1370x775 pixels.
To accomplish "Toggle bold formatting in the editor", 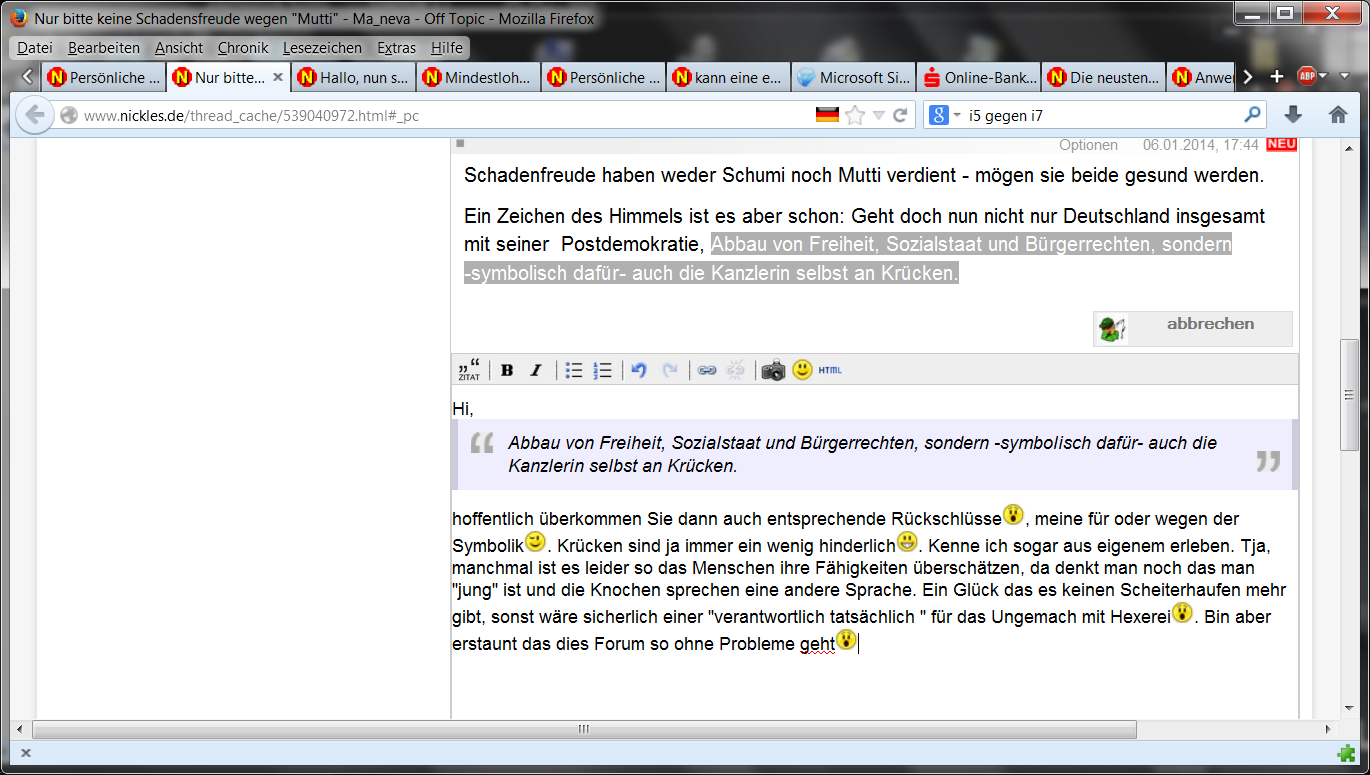I will coord(507,370).
